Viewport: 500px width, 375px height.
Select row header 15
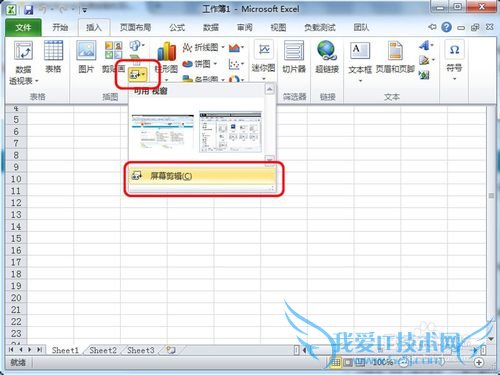pos(16,239)
